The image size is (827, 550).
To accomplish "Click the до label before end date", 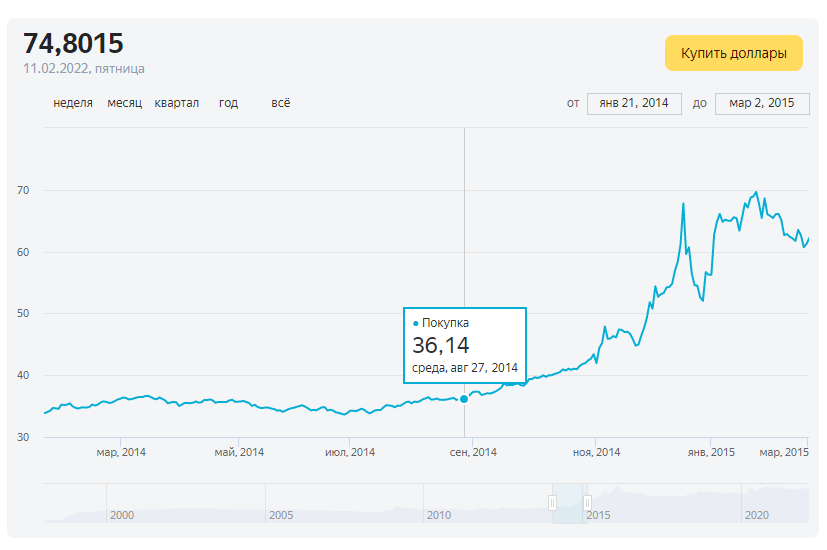I will click(700, 103).
